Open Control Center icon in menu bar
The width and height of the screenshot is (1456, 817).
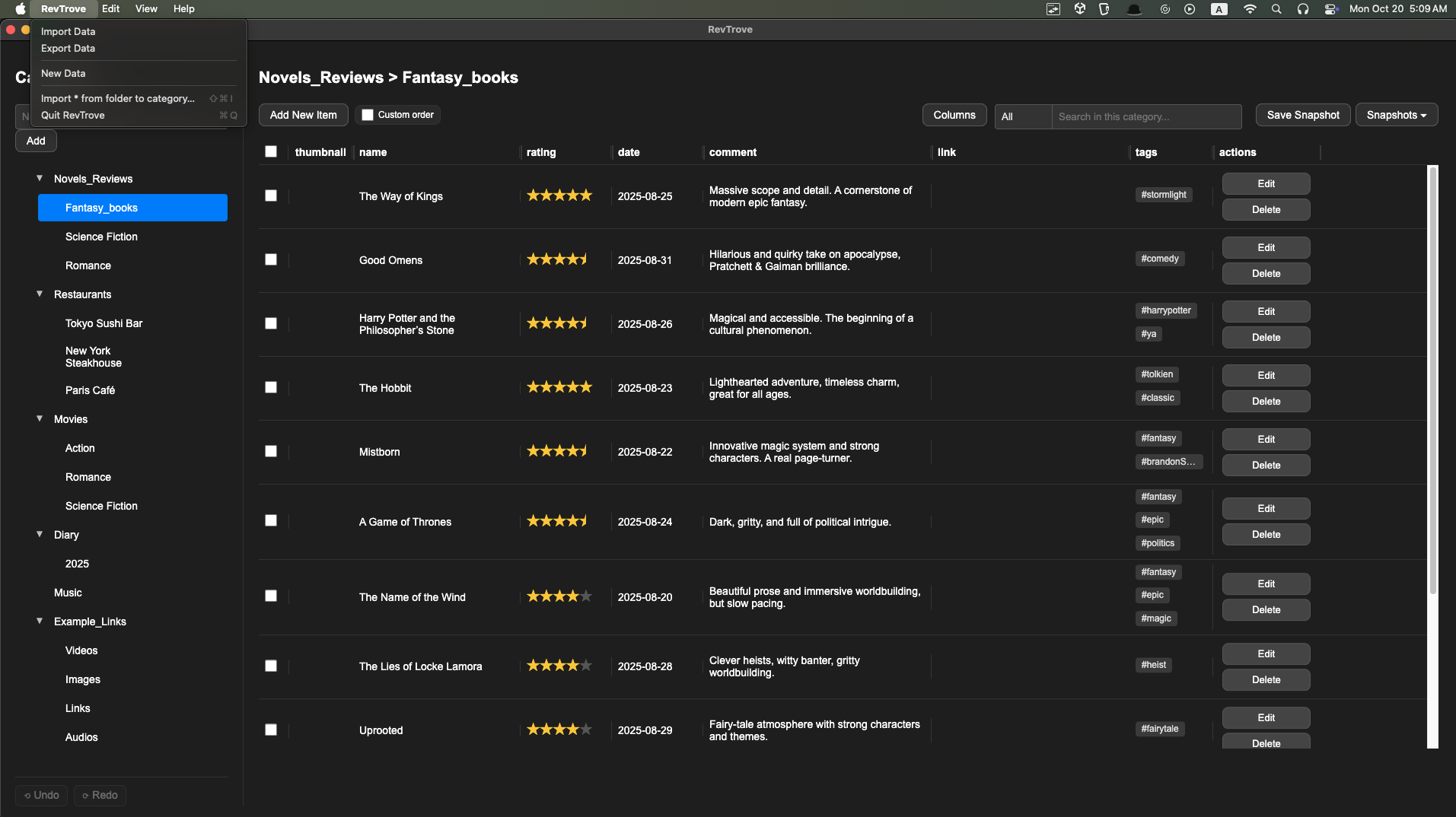click(1330, 9)
